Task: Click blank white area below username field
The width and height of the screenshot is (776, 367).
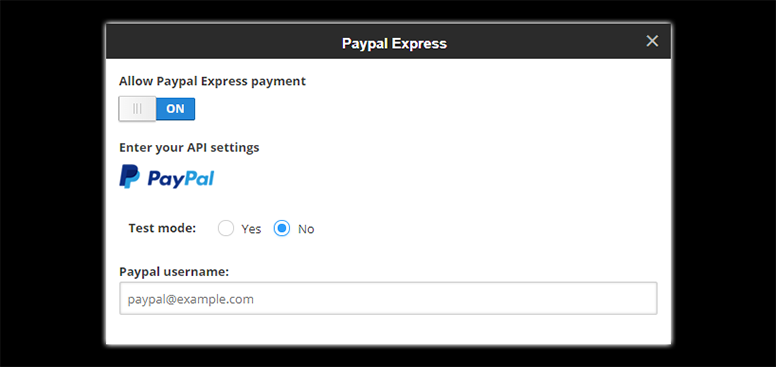Action: (x=388, y=330)
